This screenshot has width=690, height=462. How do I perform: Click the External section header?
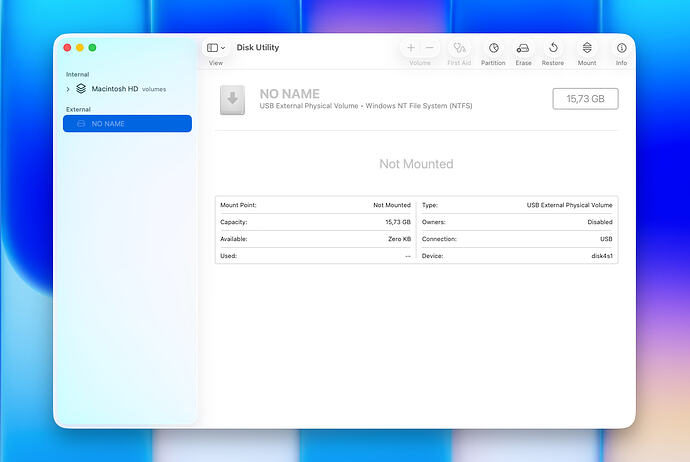point(78,109)
